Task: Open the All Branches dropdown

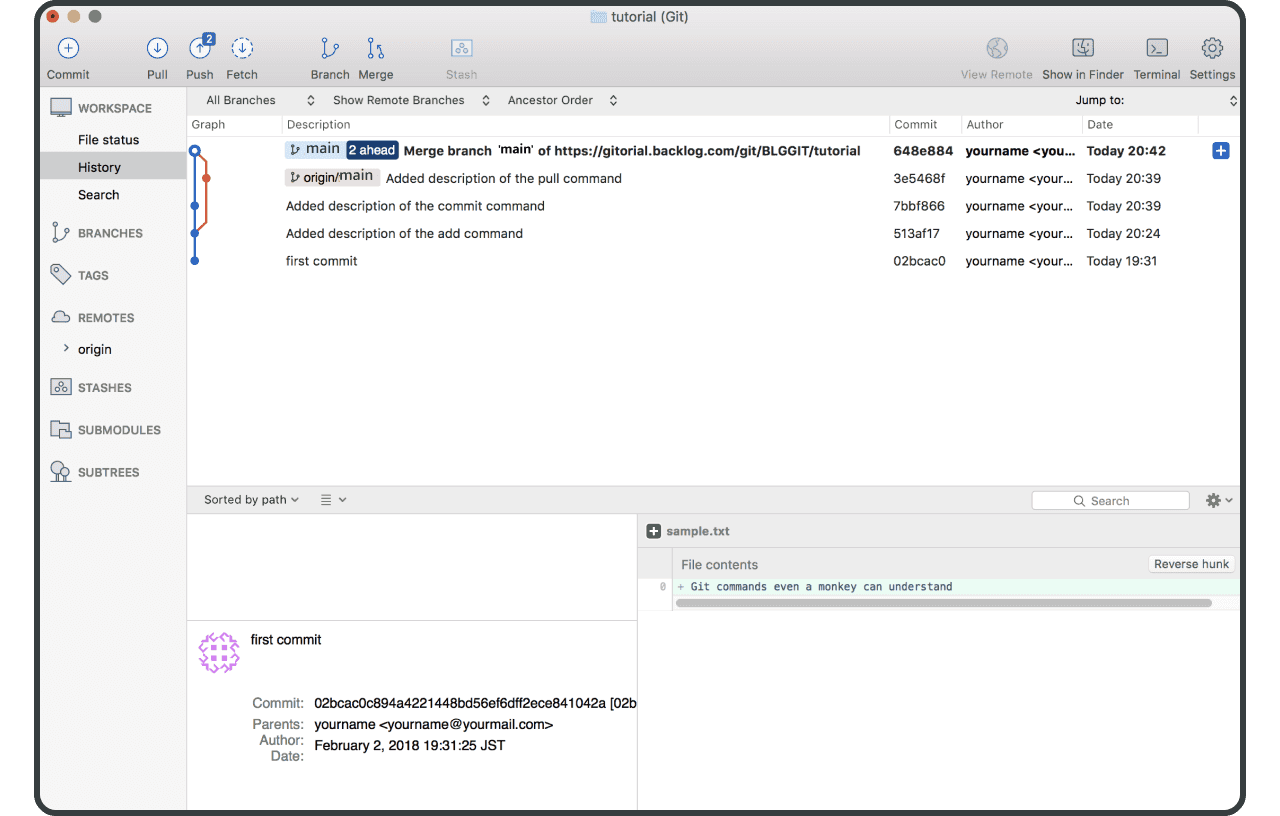Action: 260,100
